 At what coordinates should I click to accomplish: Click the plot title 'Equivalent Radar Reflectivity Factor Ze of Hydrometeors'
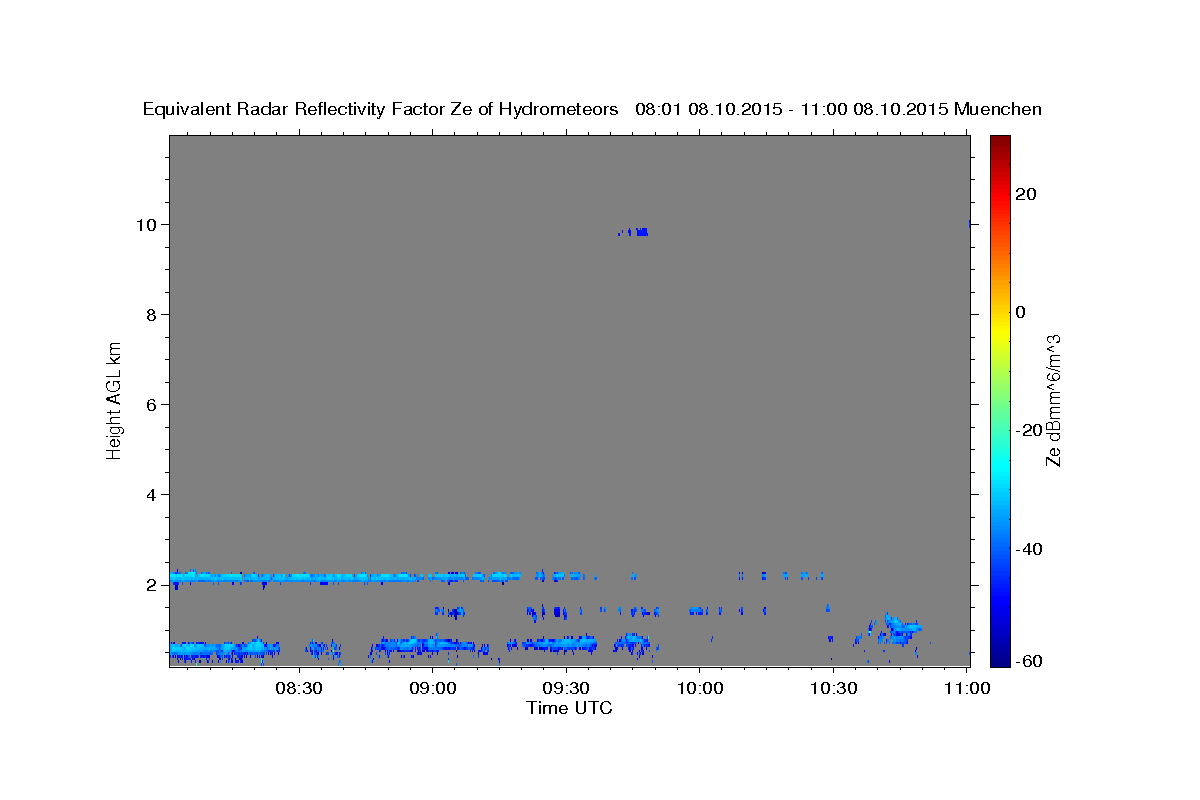point(381,109)
